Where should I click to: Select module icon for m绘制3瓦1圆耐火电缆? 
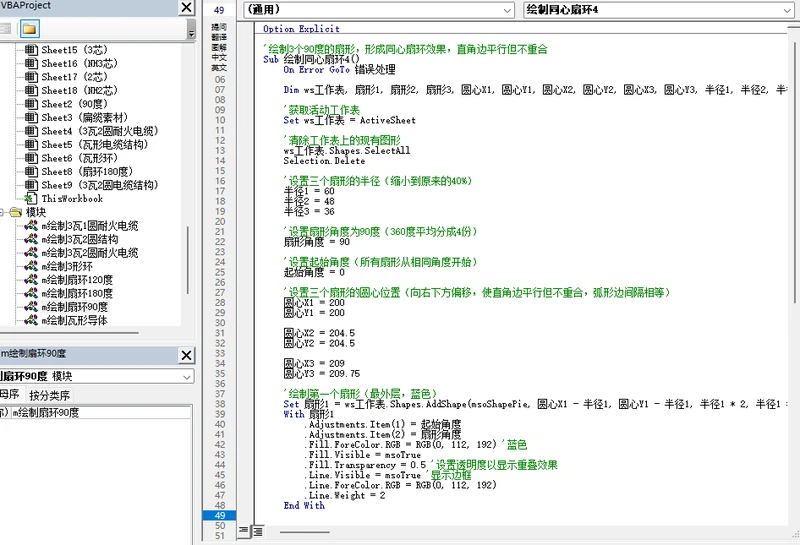[31, 226]
